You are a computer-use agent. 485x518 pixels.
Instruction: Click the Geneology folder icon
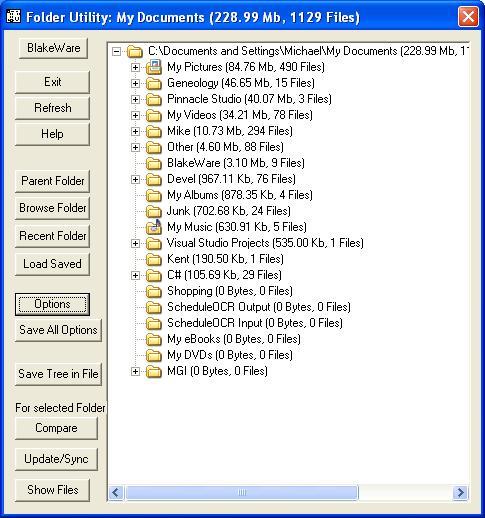154,83
